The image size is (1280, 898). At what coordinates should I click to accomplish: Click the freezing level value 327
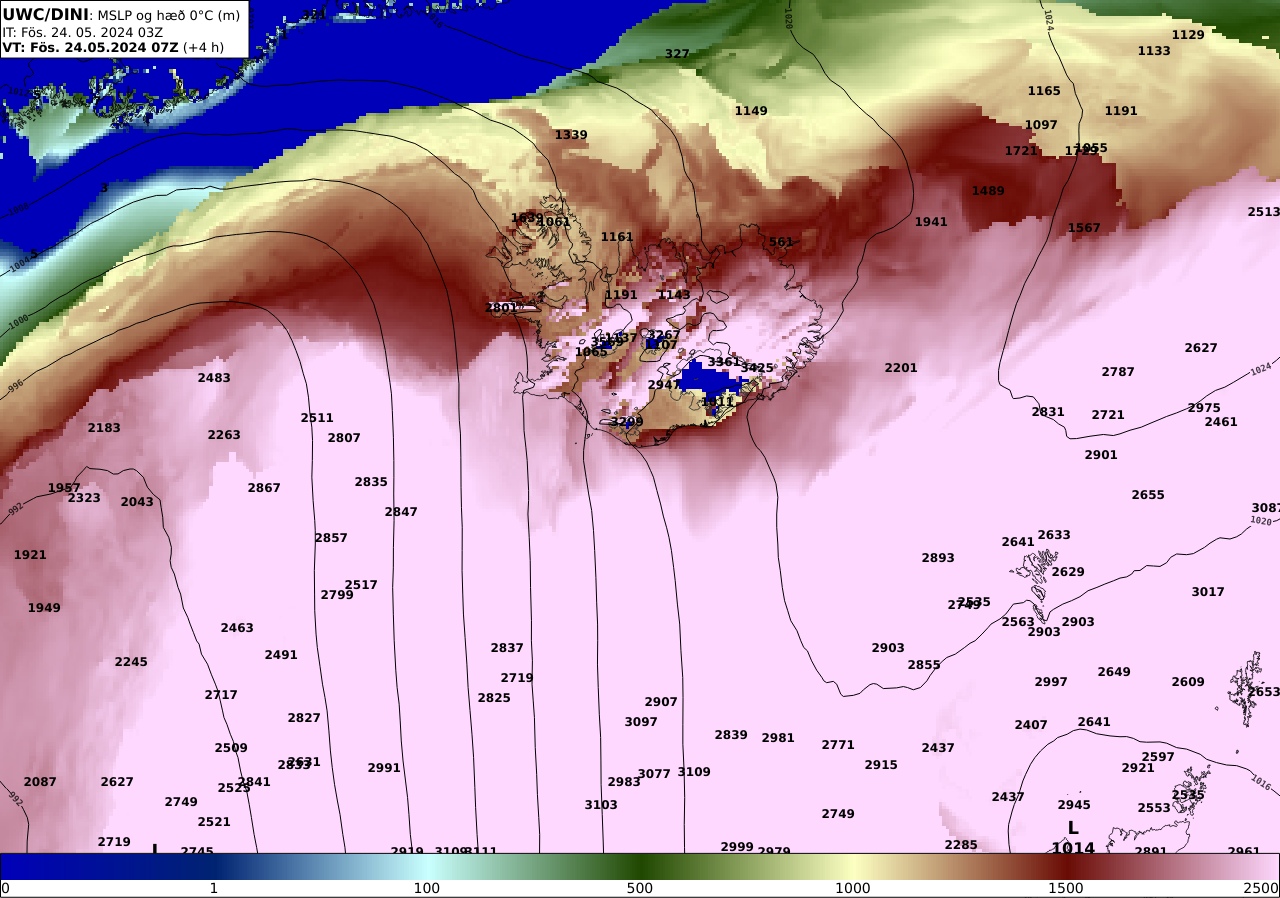click(x=677, y=54)
